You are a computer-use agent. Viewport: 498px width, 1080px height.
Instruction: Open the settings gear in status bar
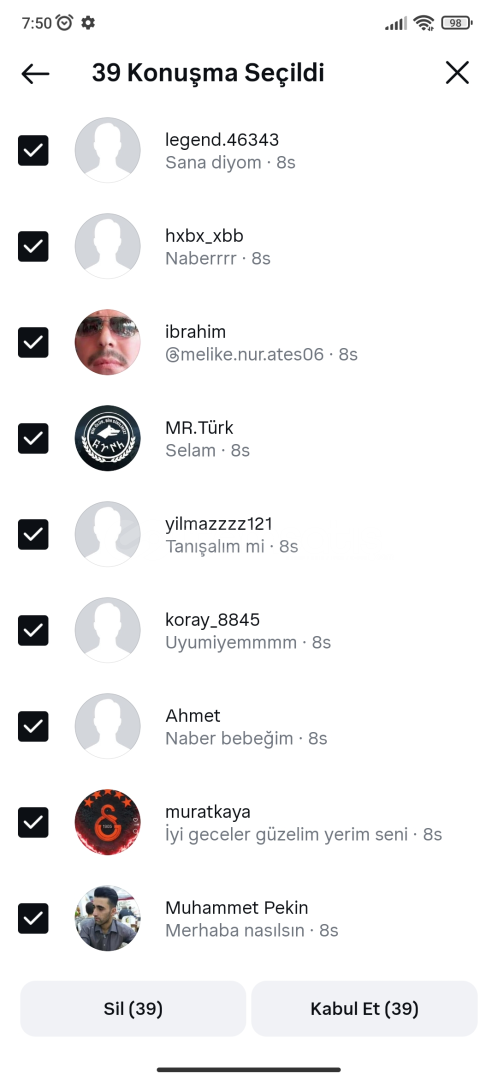point(87,23)
